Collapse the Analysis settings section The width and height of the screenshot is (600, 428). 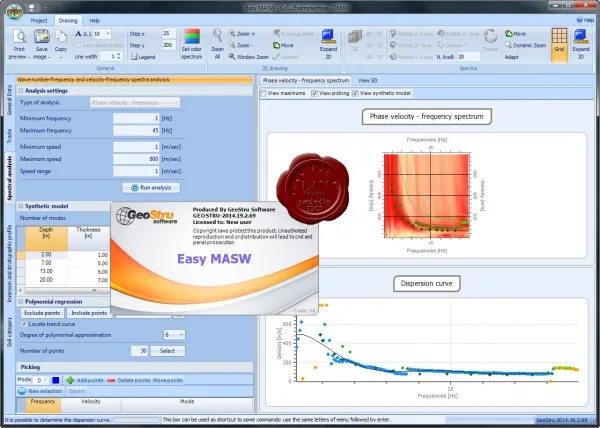pyautogui.click(x=21, y=91)
